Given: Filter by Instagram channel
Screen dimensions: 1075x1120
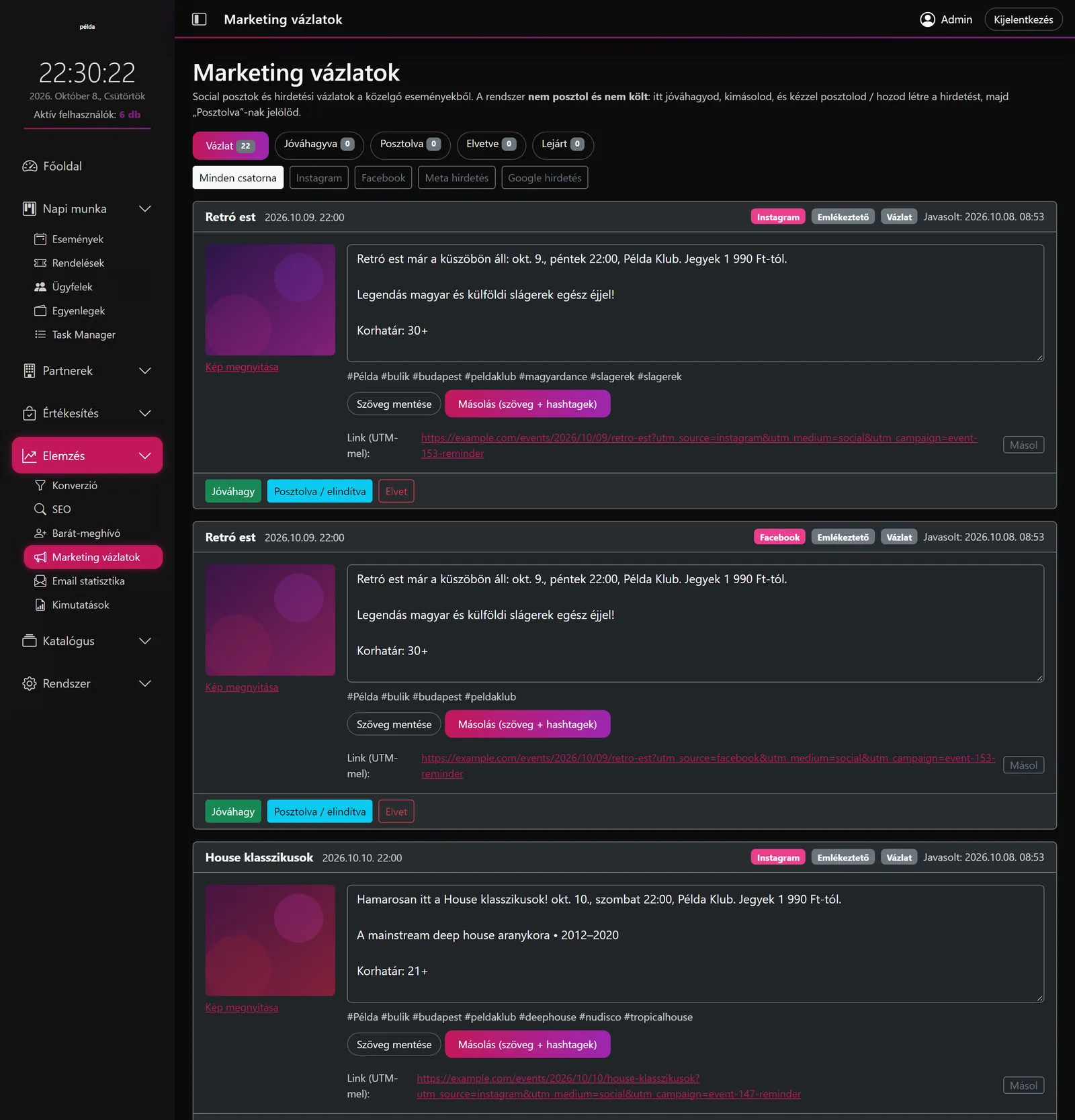Looking at the screenshot, I should [319, 178].
